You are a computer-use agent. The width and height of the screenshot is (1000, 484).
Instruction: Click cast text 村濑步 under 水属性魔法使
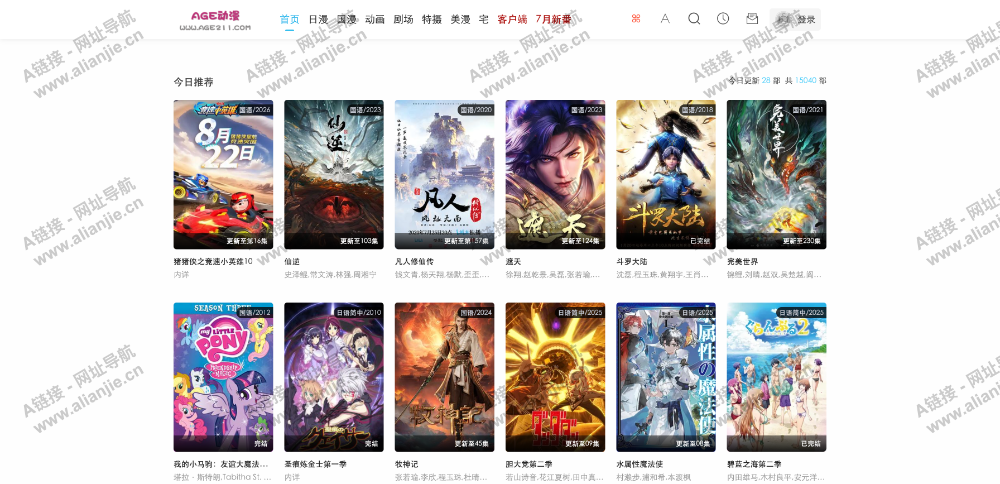click(x=626, y=478)
